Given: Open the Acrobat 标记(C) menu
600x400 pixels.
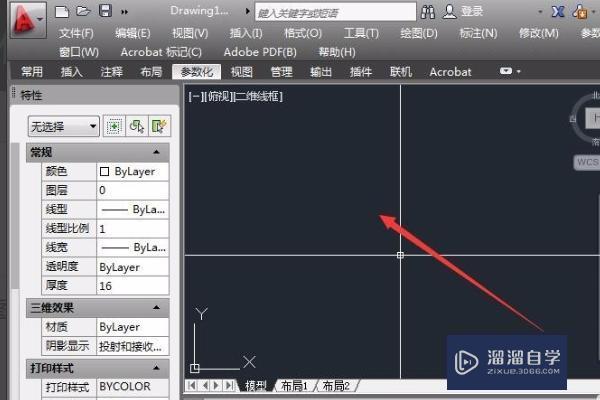Looking at the screenshot, I should click(161, 52).
